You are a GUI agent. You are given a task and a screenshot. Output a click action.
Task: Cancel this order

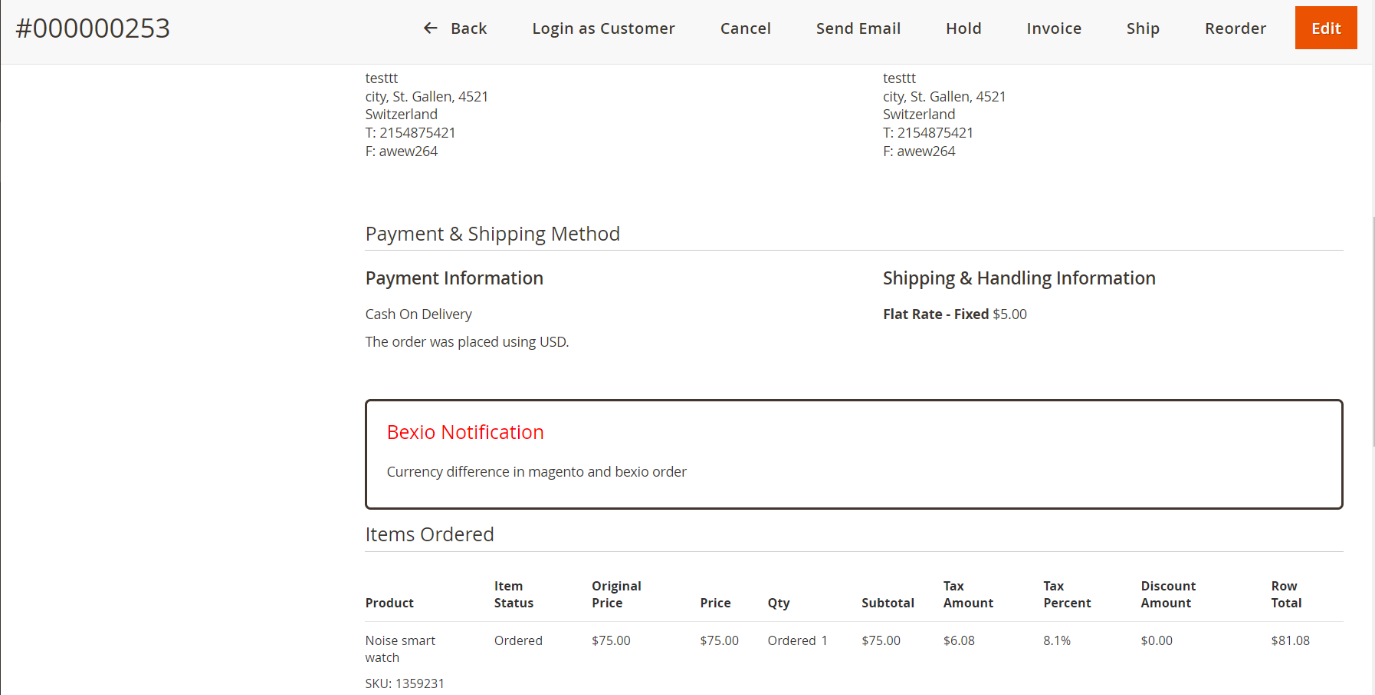pos(745,28)
